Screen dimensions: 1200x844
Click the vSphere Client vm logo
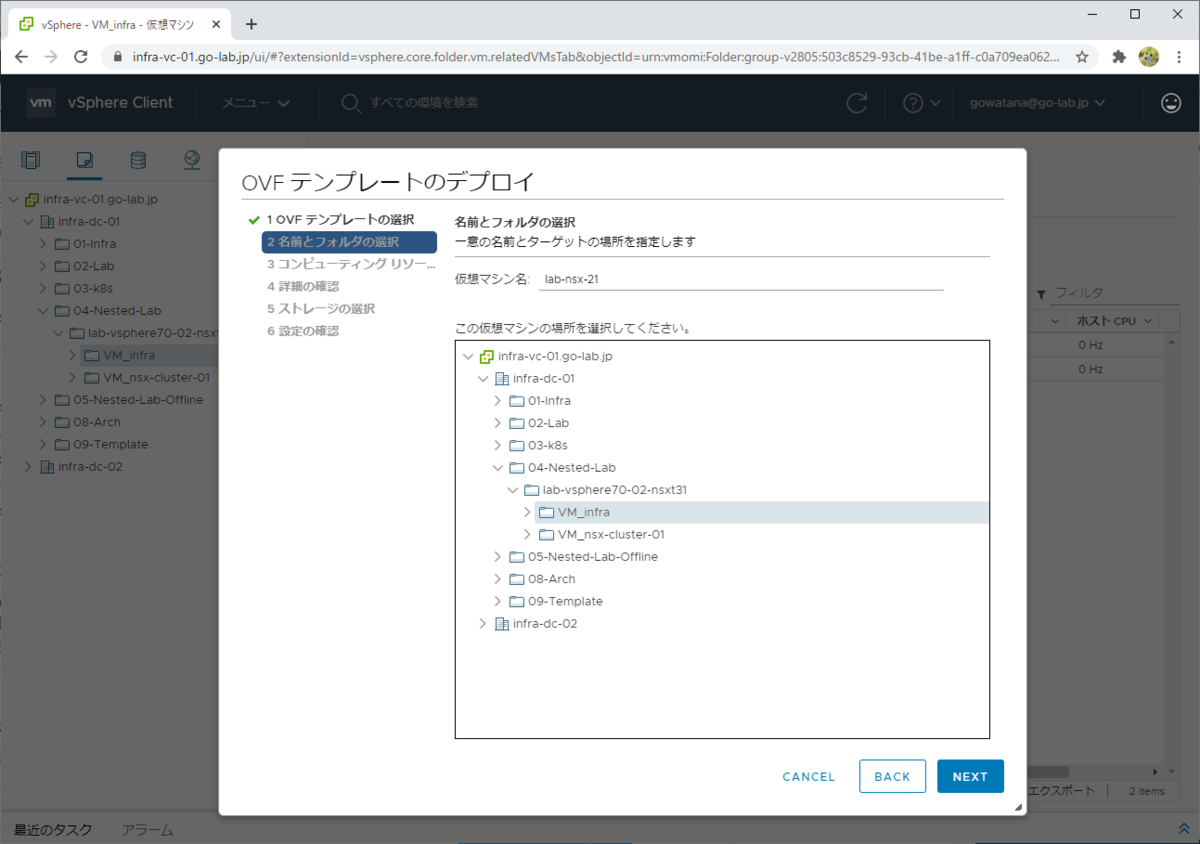tap(40, 102)
